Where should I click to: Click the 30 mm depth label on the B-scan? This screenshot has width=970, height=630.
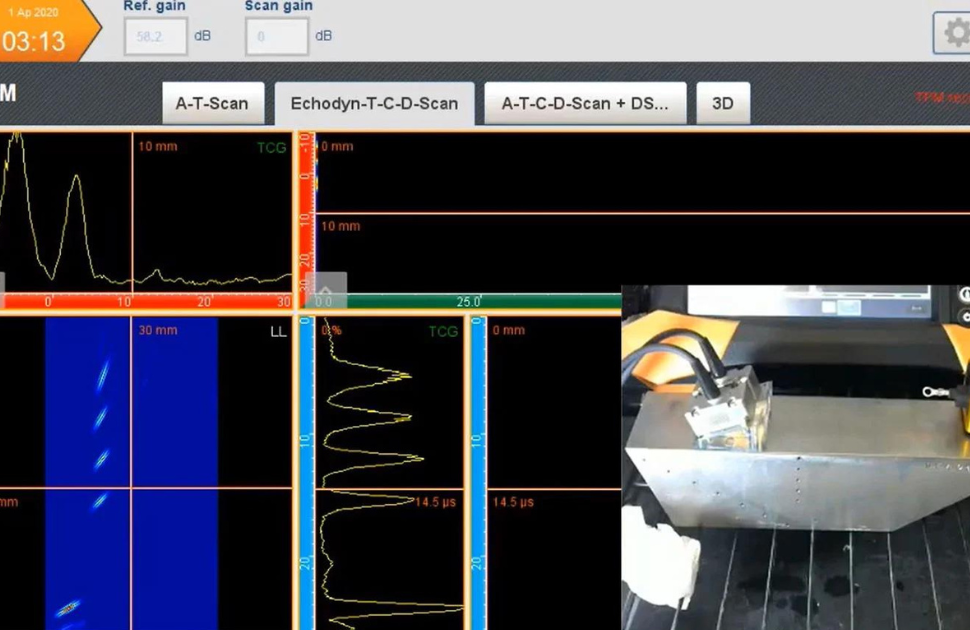(x=156, y=330)
